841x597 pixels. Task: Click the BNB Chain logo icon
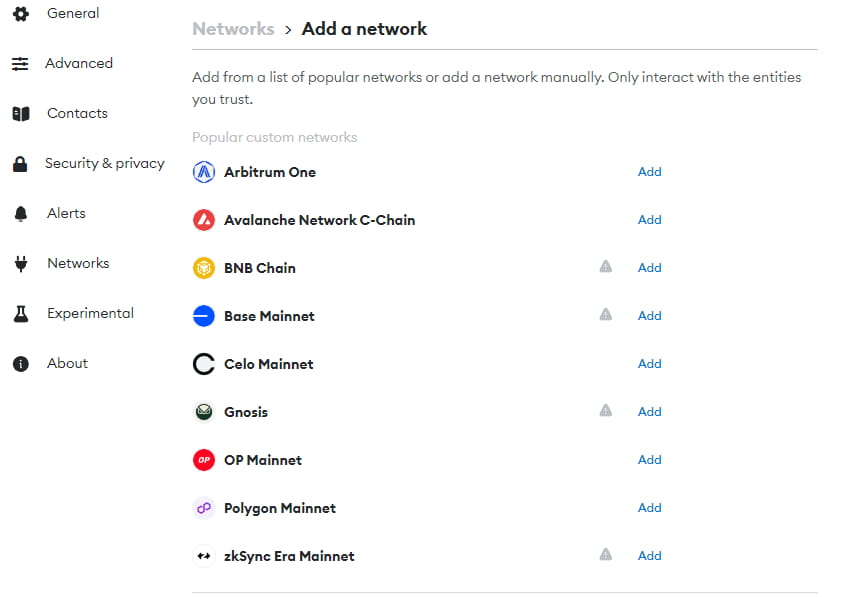204,268
